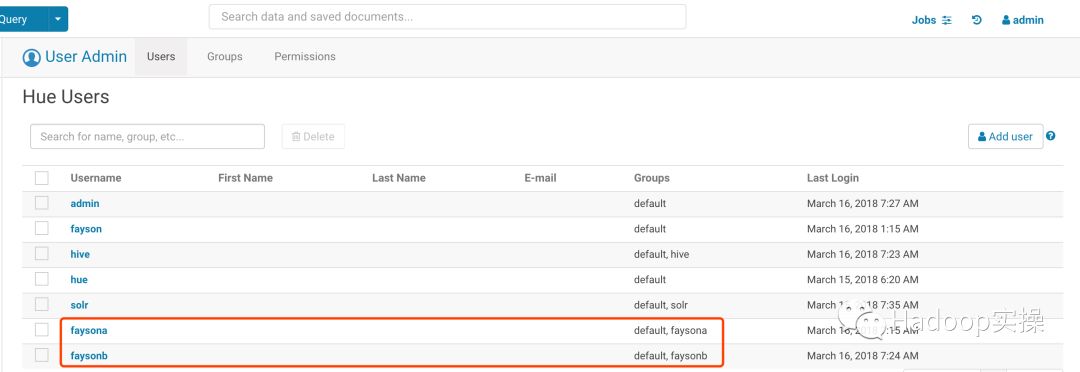The image size is (1080, 372).
Task: Open the hue username link
Action: point(79,280)
